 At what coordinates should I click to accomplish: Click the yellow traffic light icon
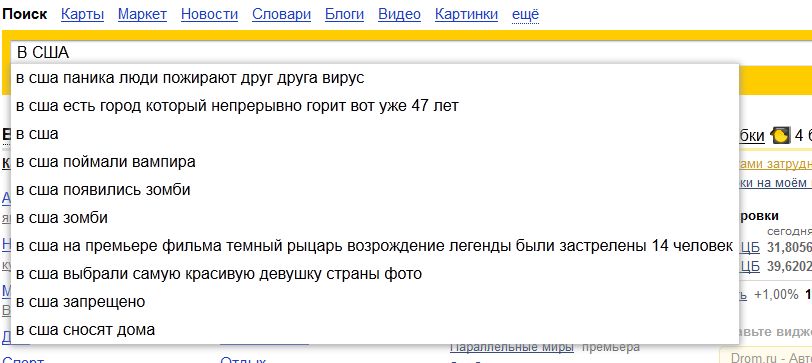780,136
